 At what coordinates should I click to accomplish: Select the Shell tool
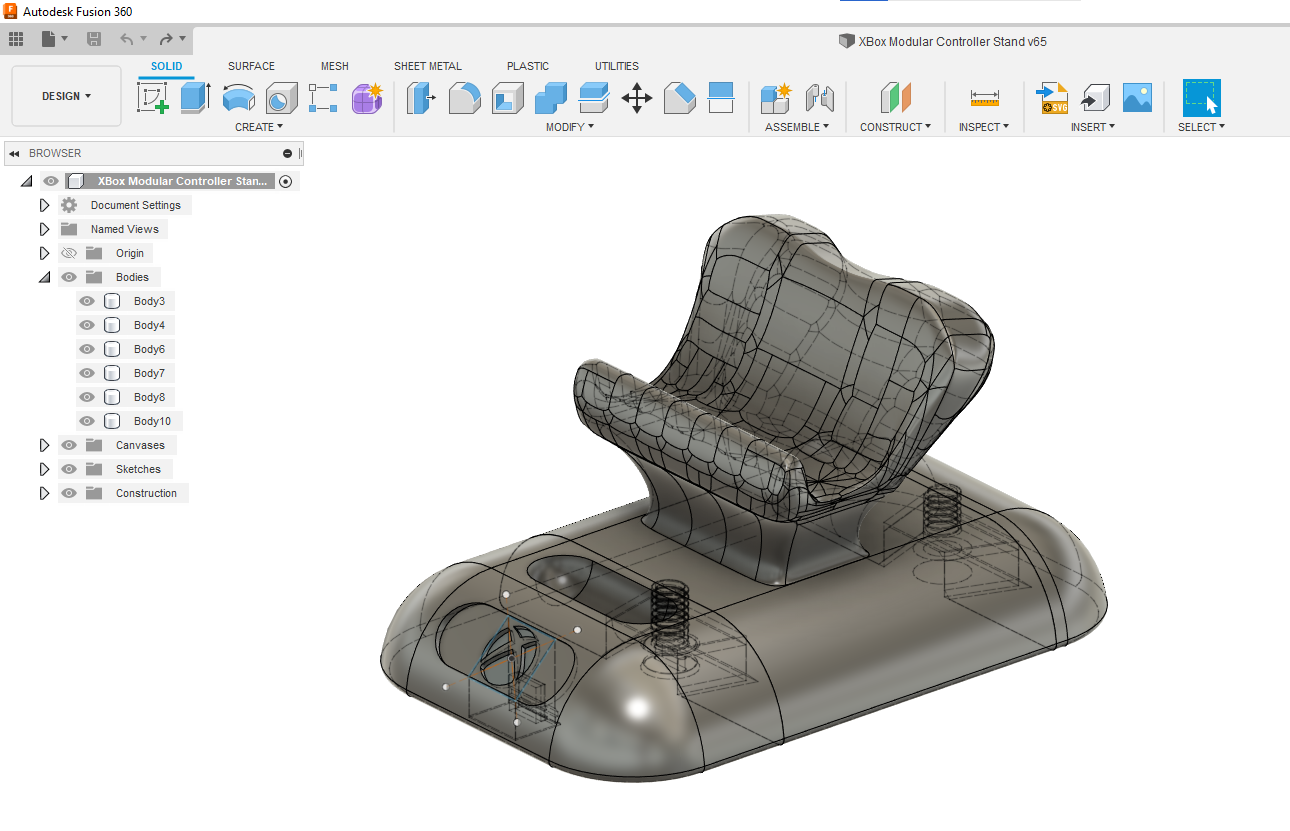pos(507,97)
